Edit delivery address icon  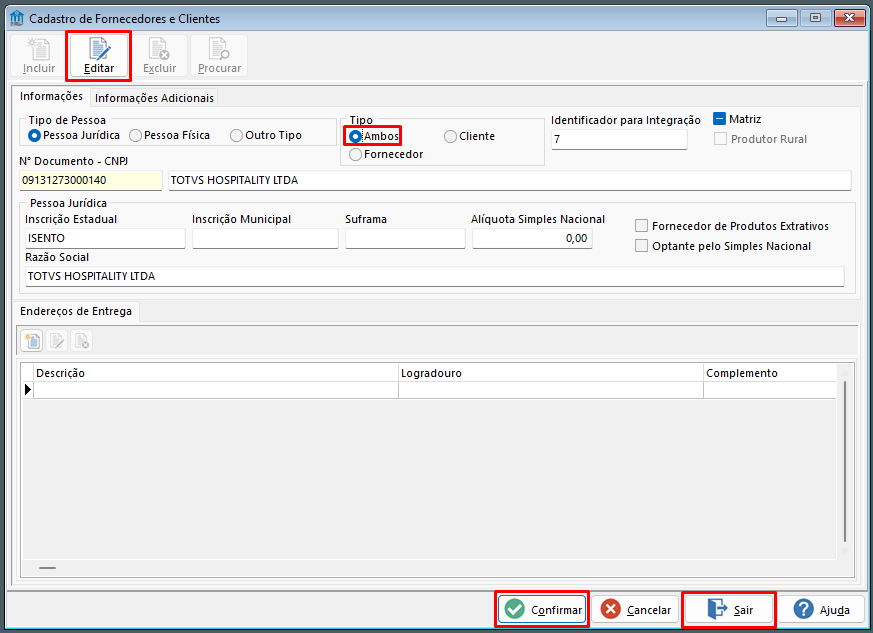point(57,341)
